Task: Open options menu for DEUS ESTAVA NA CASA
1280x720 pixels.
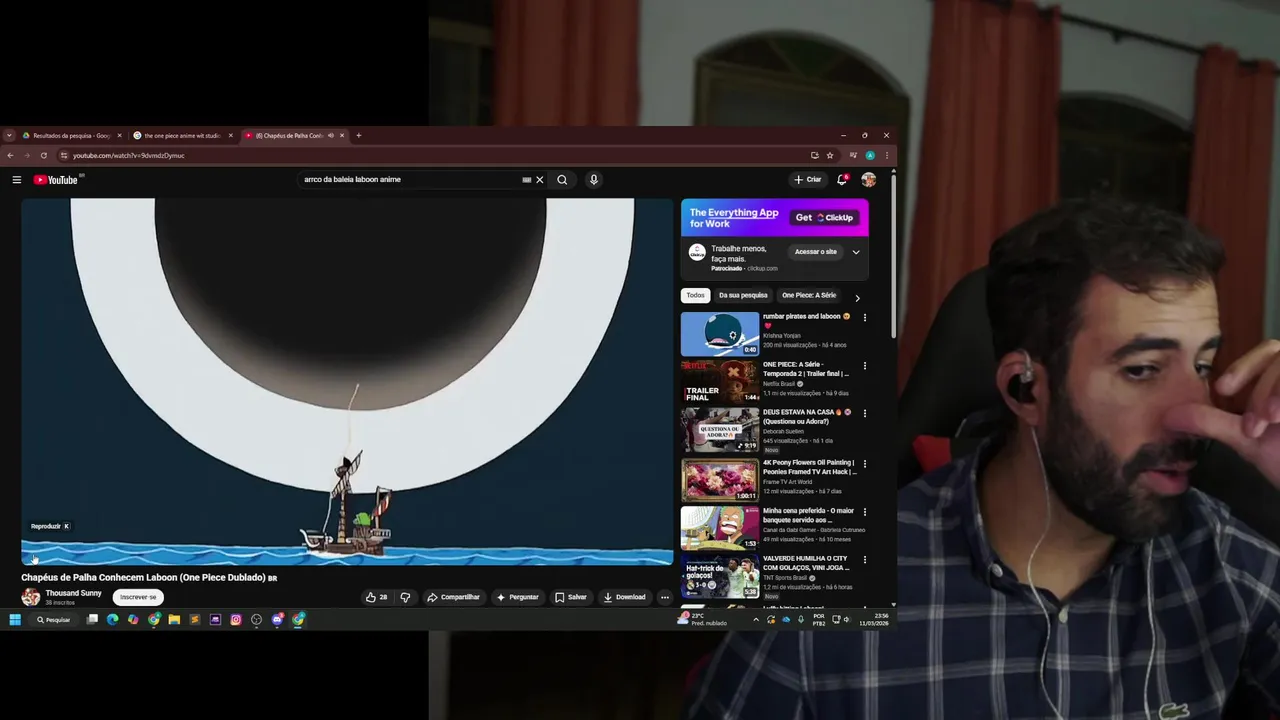Action: pos(865,412)
